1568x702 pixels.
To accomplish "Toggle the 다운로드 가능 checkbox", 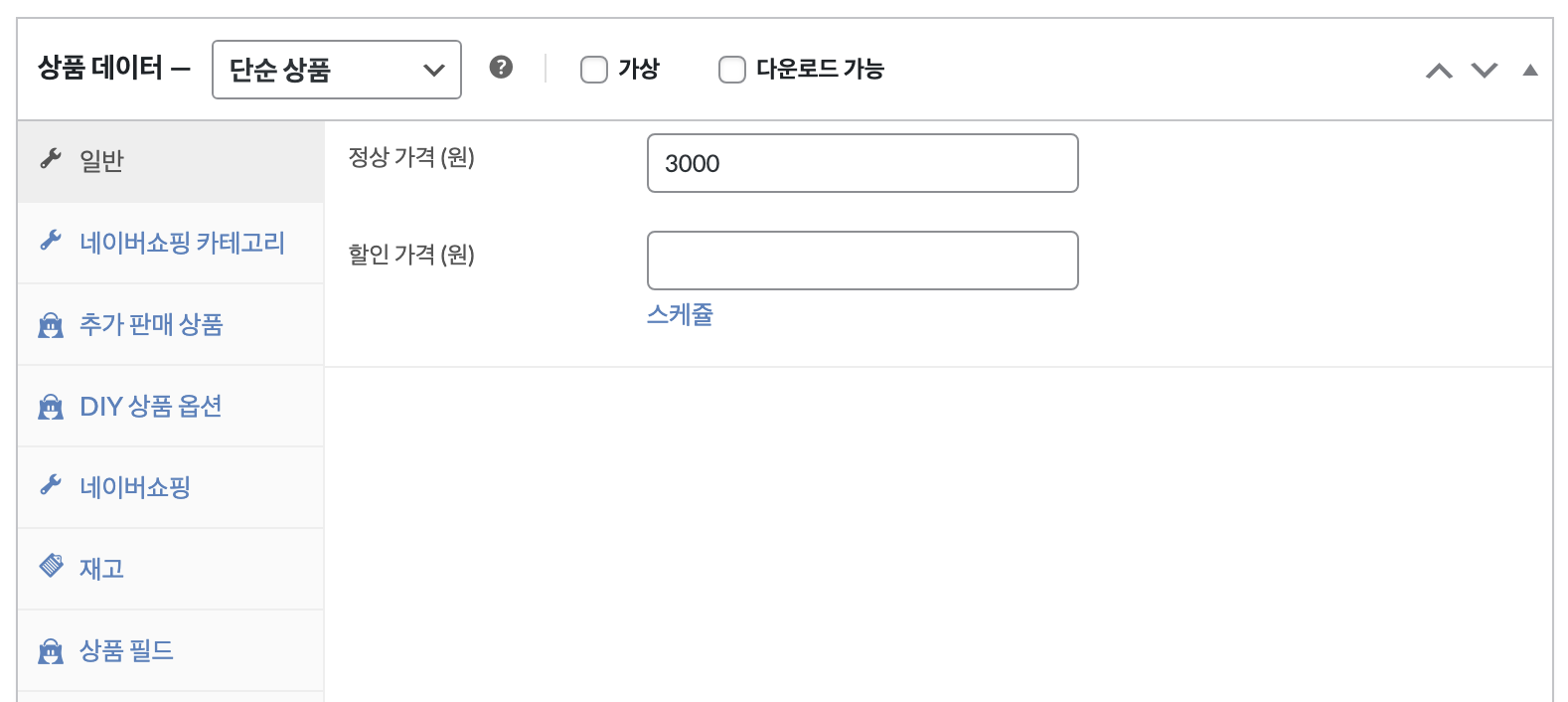I will coord(732,70).
